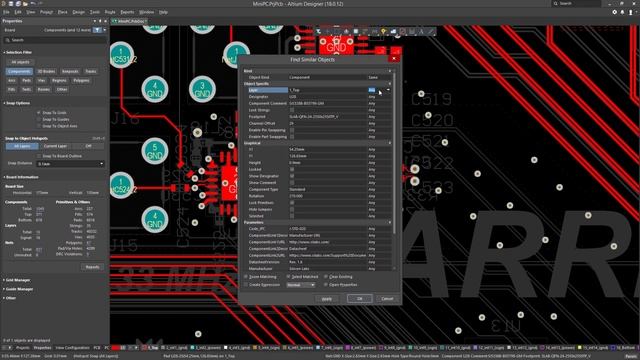Toggle the Components selection filter
Viewport: 640px width, 360px height.
19,71
